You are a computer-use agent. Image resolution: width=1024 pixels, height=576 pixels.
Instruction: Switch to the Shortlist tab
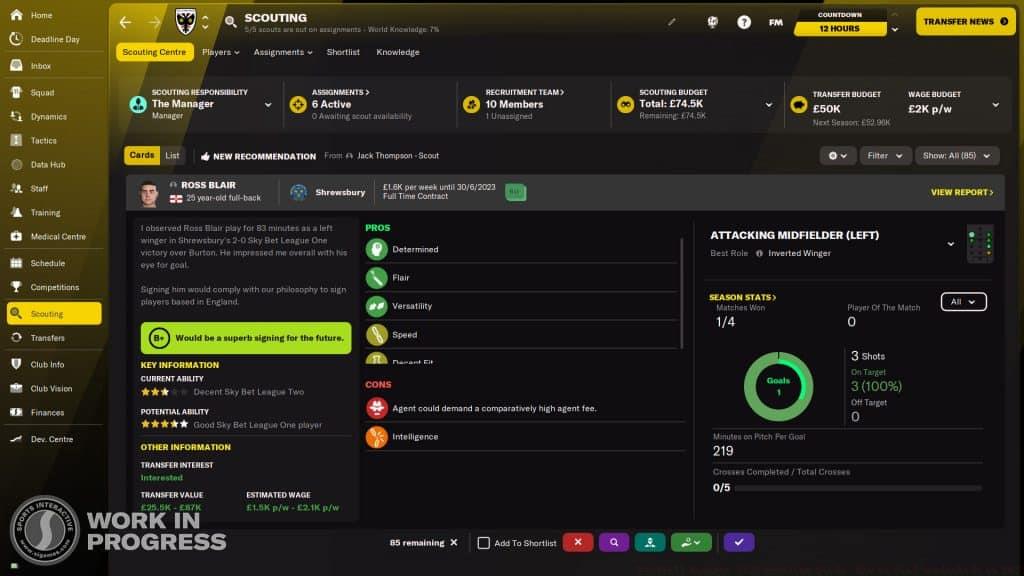pos(343,52)
